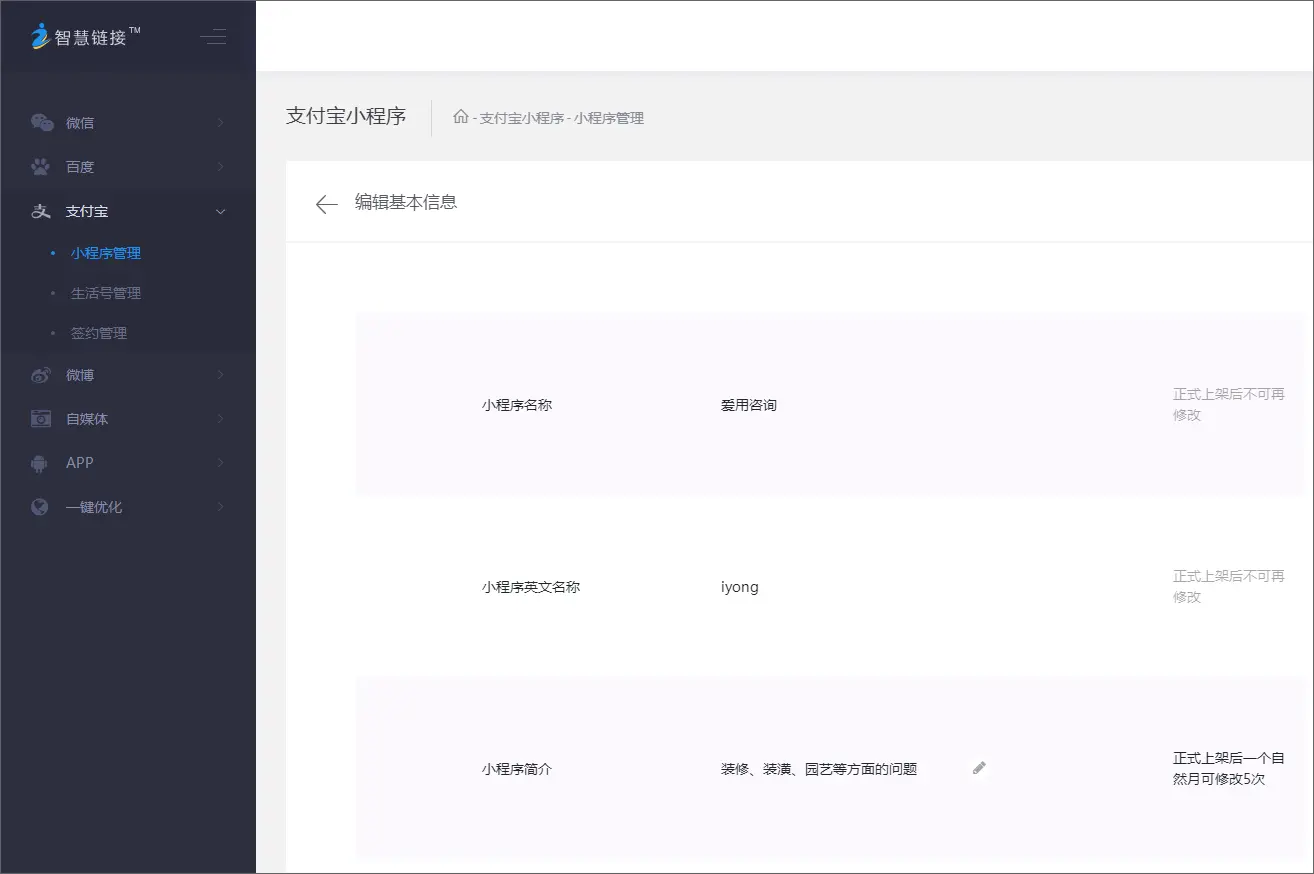Collapse the 支付宝 menu chevron
The image size is (1314, 874).
220,211
